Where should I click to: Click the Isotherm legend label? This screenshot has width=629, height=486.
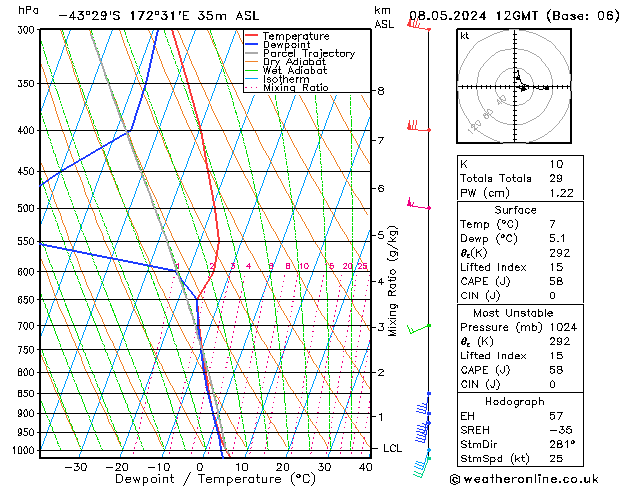[x=286, y=79]
